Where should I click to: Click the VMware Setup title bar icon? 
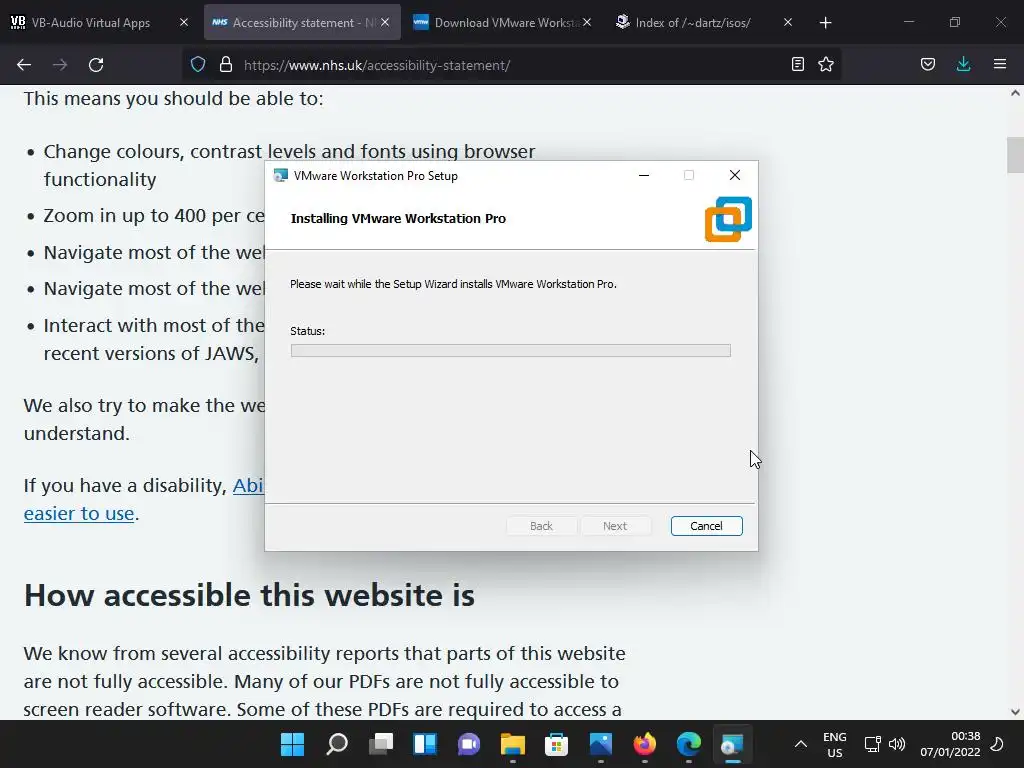point(281,175)
